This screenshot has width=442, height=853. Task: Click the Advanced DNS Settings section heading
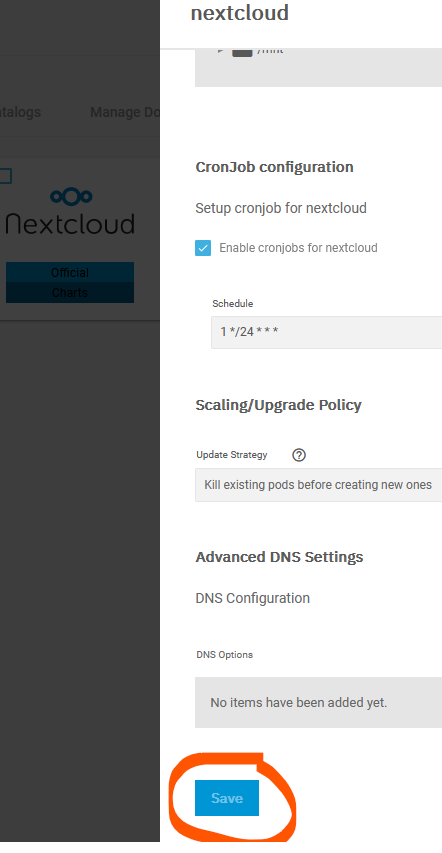pos(279,557)
